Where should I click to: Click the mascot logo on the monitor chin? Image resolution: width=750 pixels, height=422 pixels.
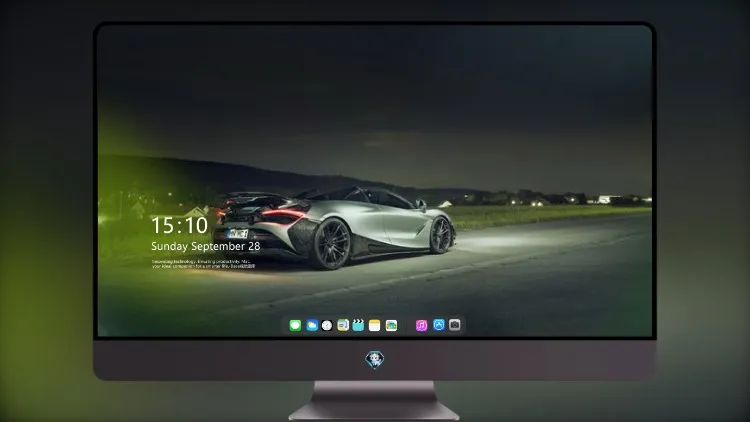tap(375, 359)
